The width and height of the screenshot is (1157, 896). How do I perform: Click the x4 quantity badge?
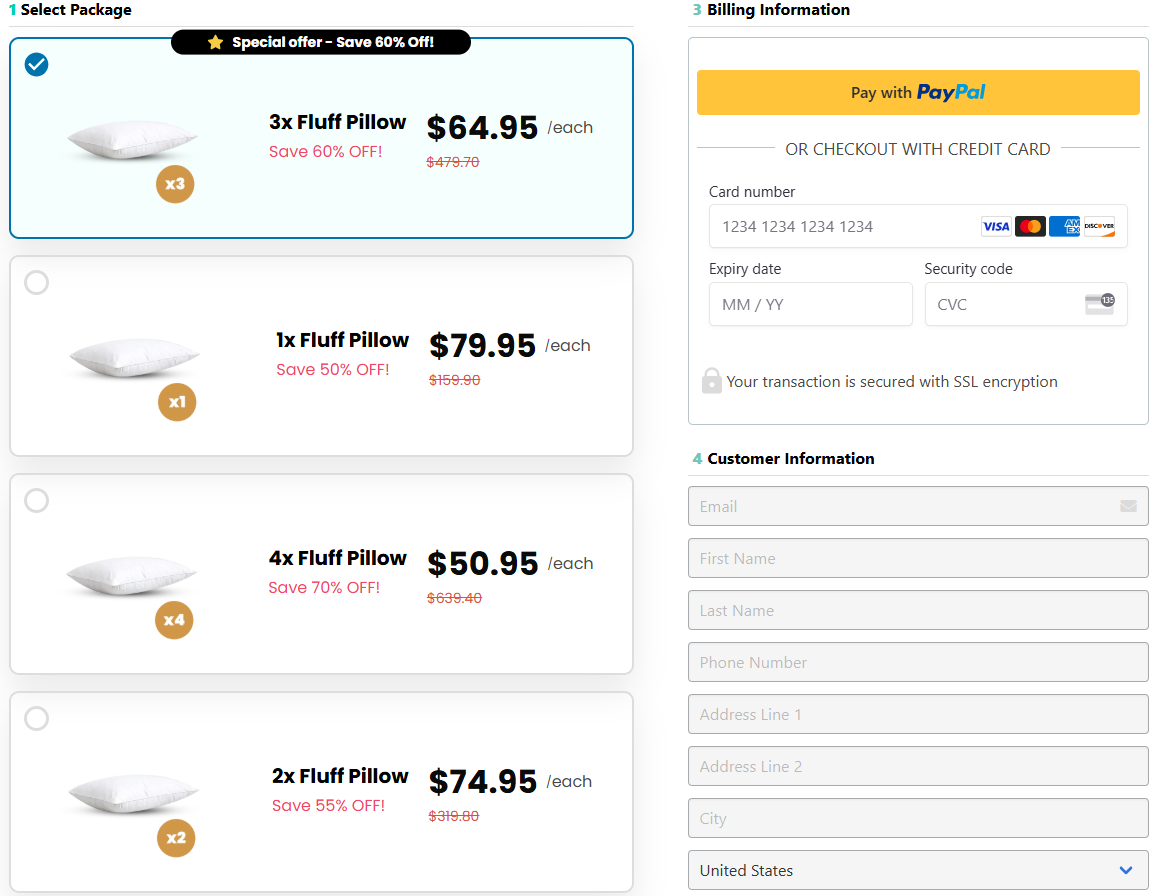click(174, 620)
